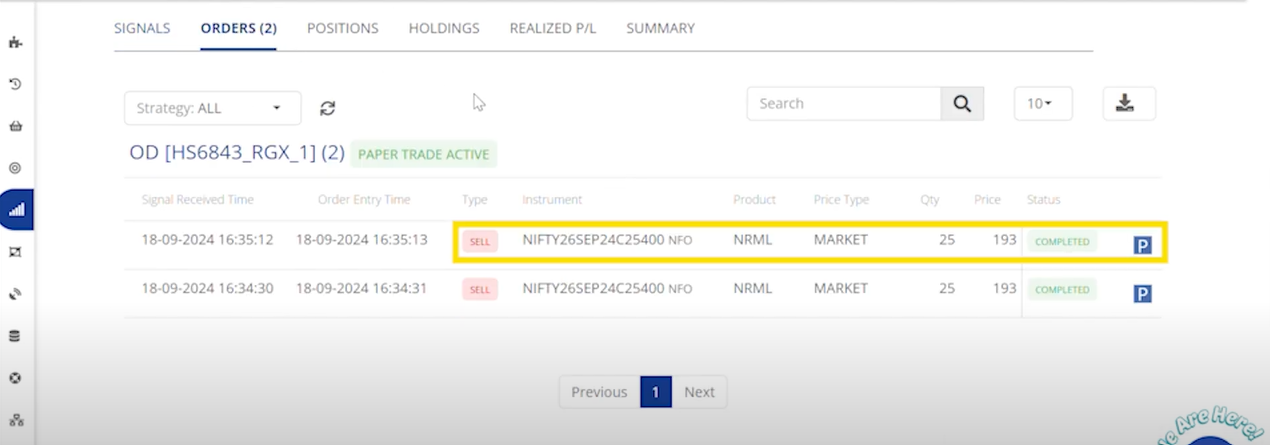Open the POSITIONS tab
Screen dimensions: 1270x445
click(x=342, y=28)
